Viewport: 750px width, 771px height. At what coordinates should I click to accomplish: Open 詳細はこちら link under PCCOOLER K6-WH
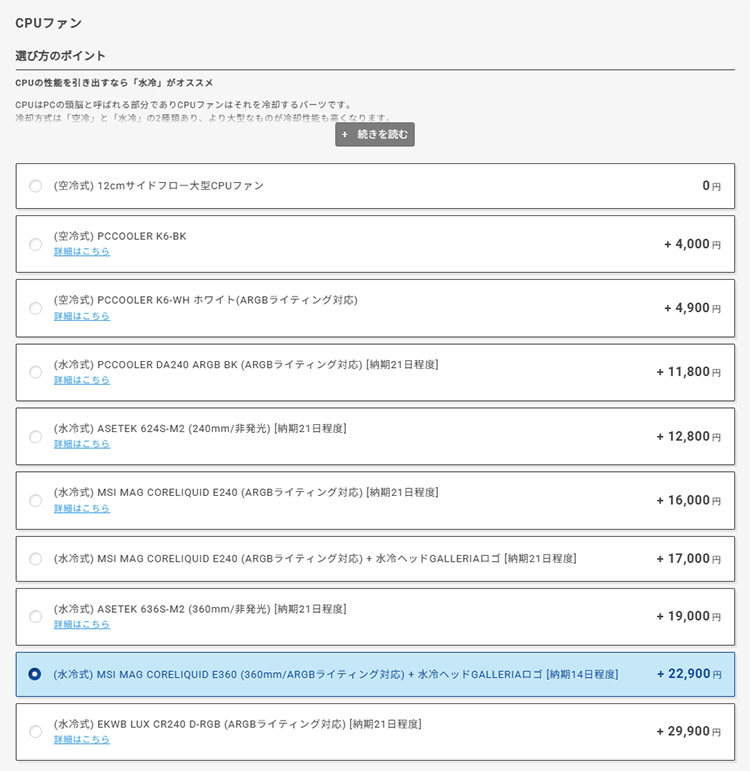point(82,316)
